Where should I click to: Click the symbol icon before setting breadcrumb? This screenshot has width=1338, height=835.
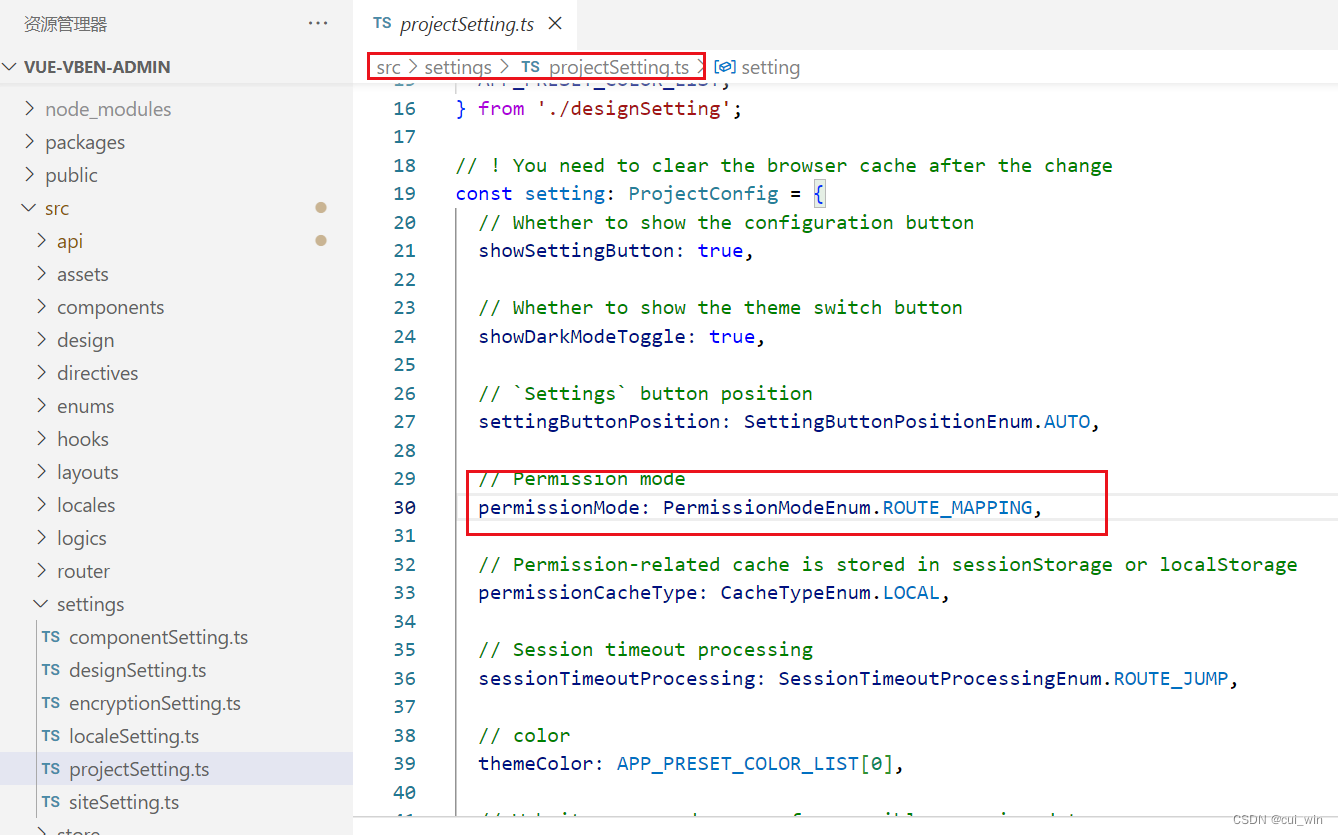coord(726,67)
